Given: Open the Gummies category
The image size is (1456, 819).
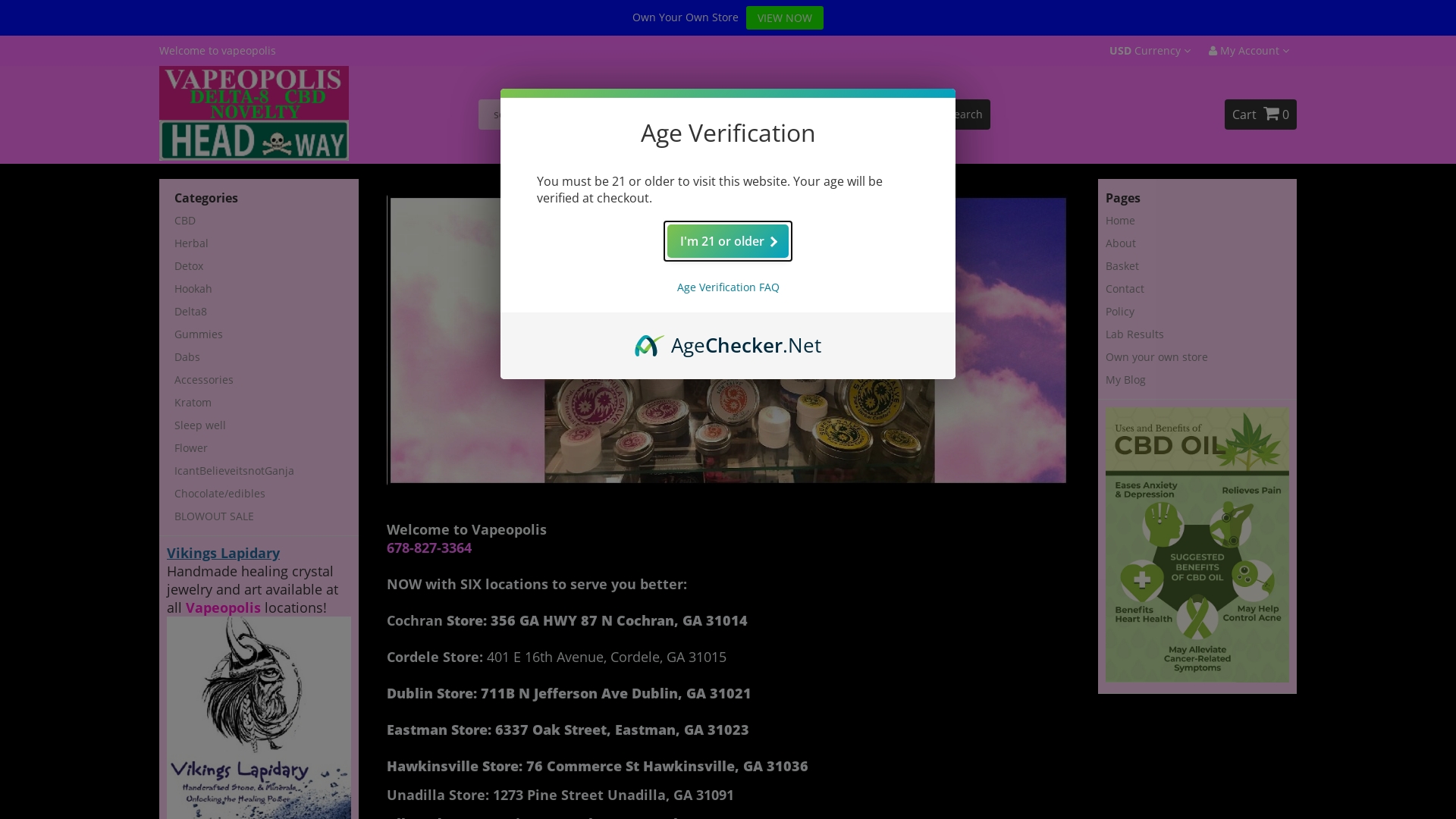Looking at the screenshot, I should [x=199, y=334].
